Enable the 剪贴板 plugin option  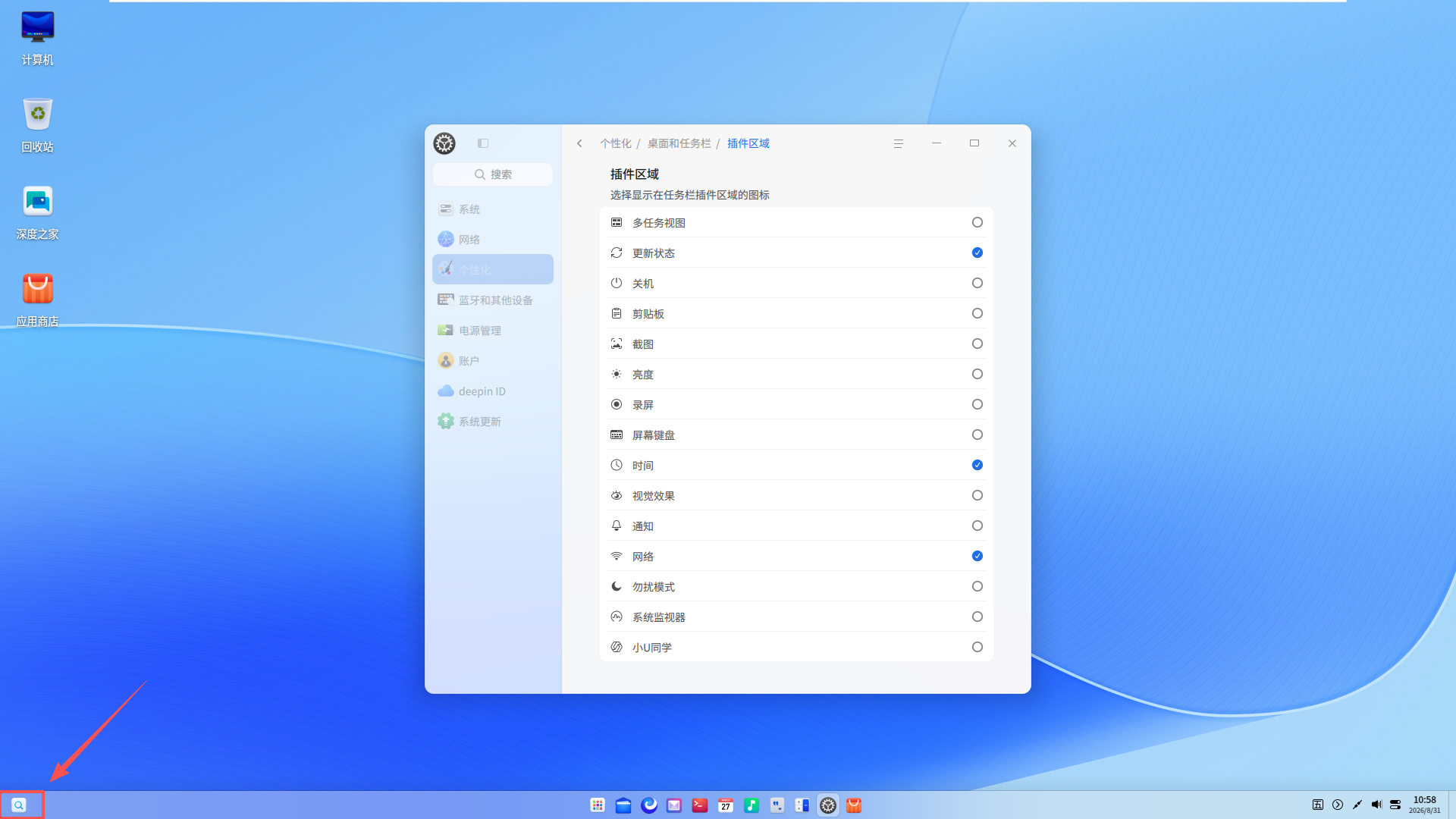(x=977, y=313)
